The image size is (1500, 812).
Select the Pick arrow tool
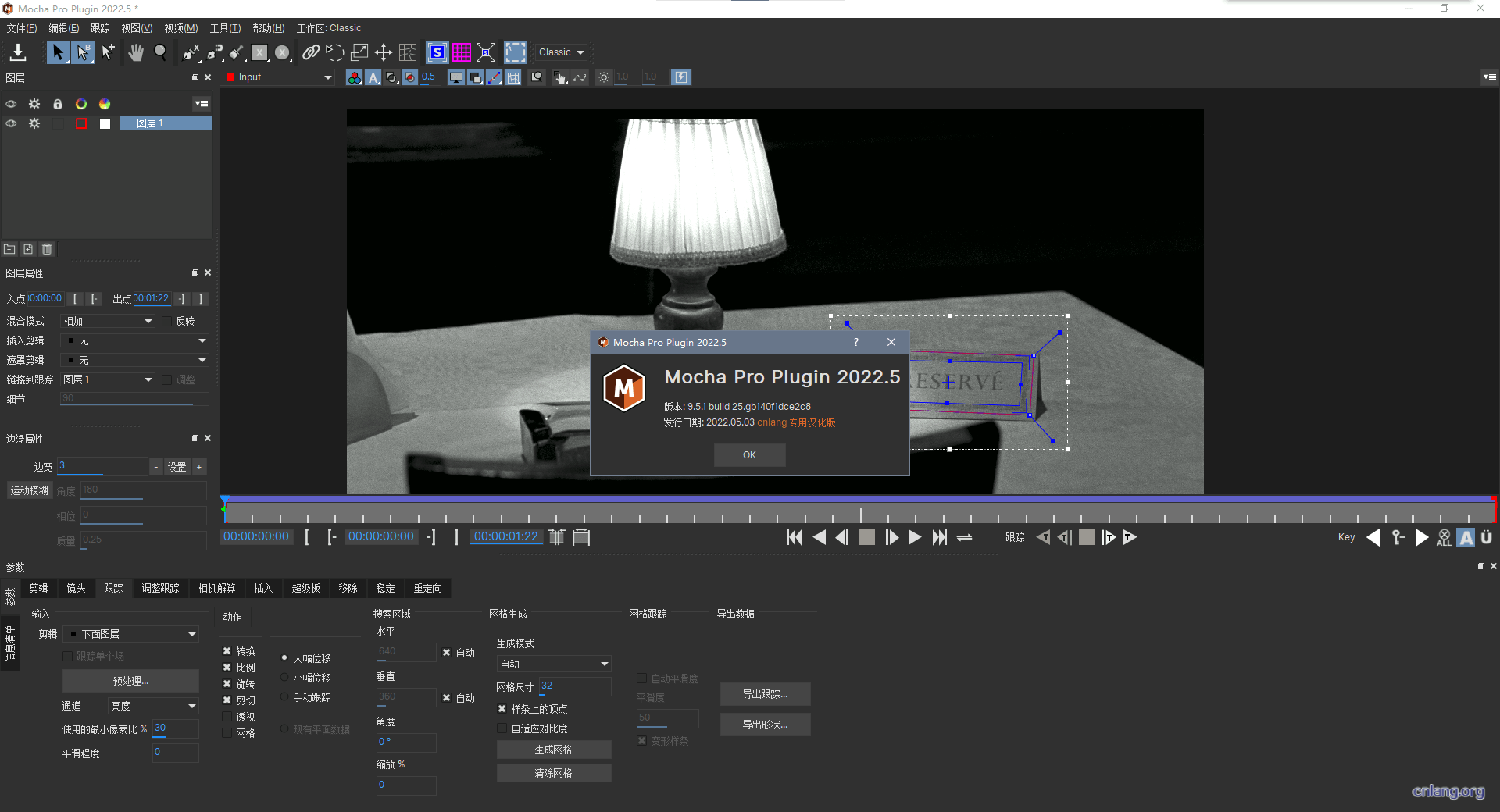[x=58, y=52]
